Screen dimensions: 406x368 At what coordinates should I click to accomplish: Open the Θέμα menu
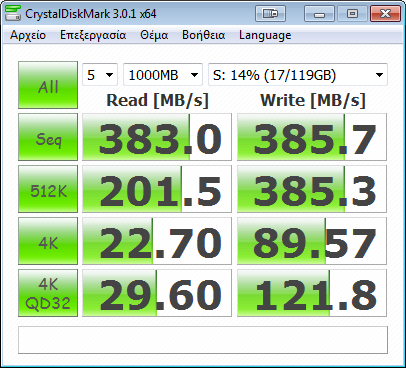(x=154, y=35)
